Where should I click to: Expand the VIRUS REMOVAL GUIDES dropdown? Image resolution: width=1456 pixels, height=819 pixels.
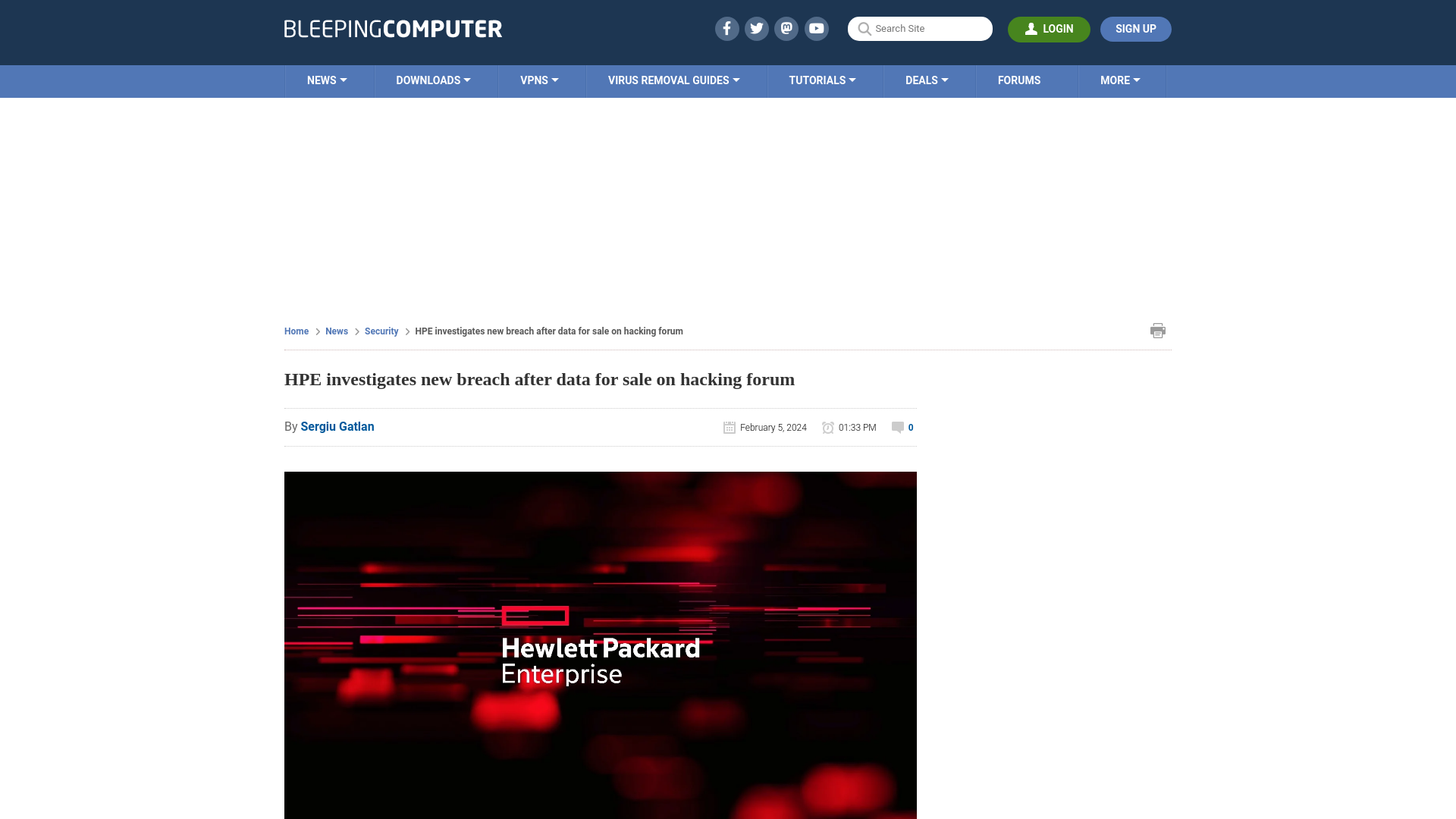[x=674, y=80]
